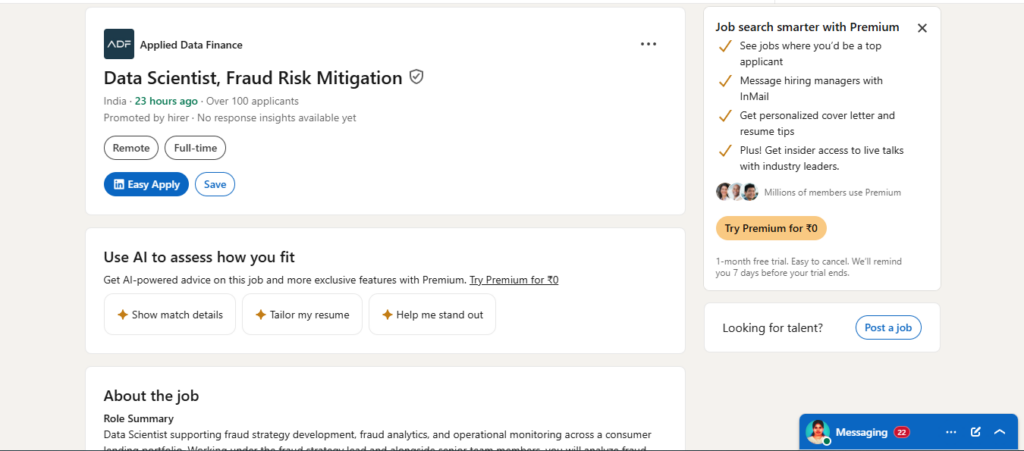Click the LinkedIn 'in' icon on Easy Apply
Screen dimensions: 1024x451
(119, 185)
